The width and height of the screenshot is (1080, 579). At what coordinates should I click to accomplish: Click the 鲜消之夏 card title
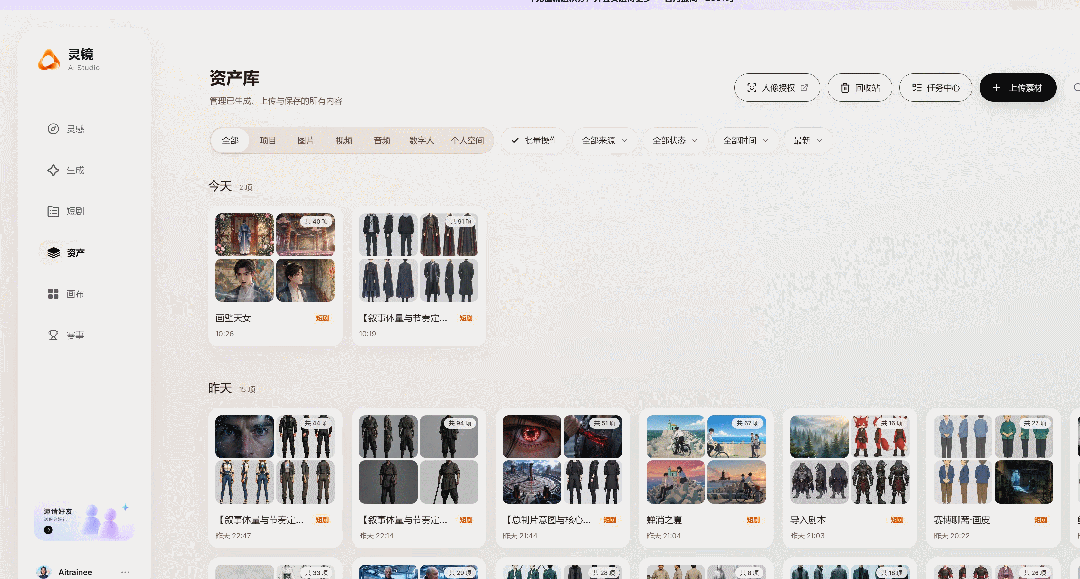click(x=664, y=520)
